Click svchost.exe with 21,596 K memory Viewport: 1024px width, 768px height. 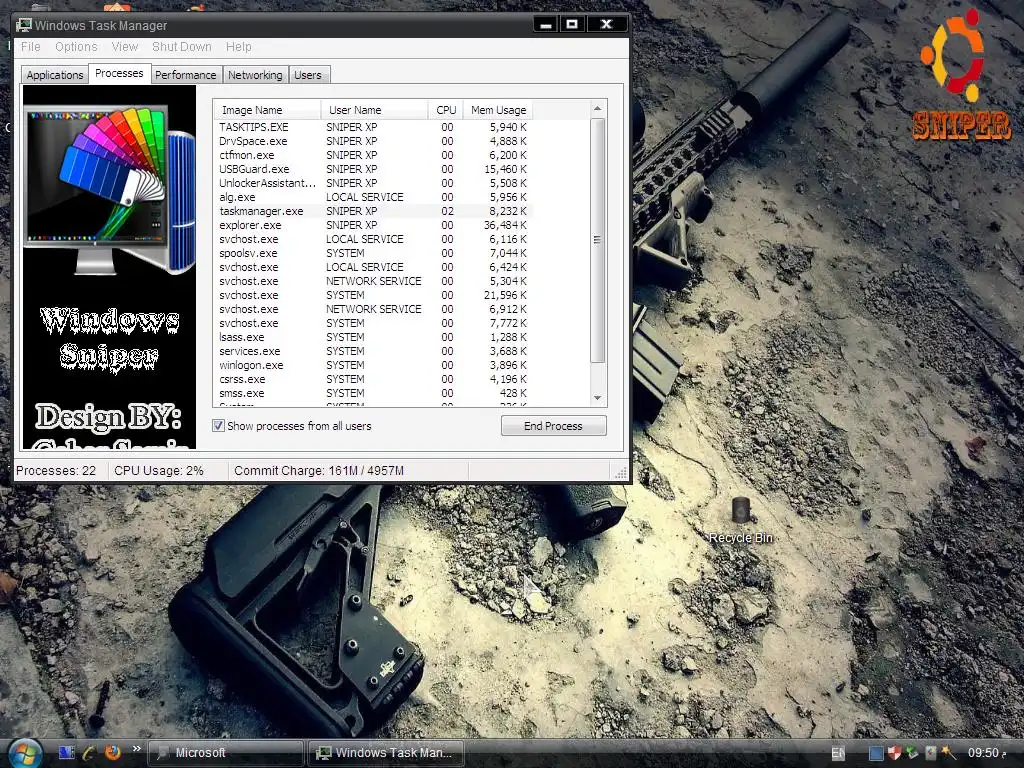pos(373,295)
